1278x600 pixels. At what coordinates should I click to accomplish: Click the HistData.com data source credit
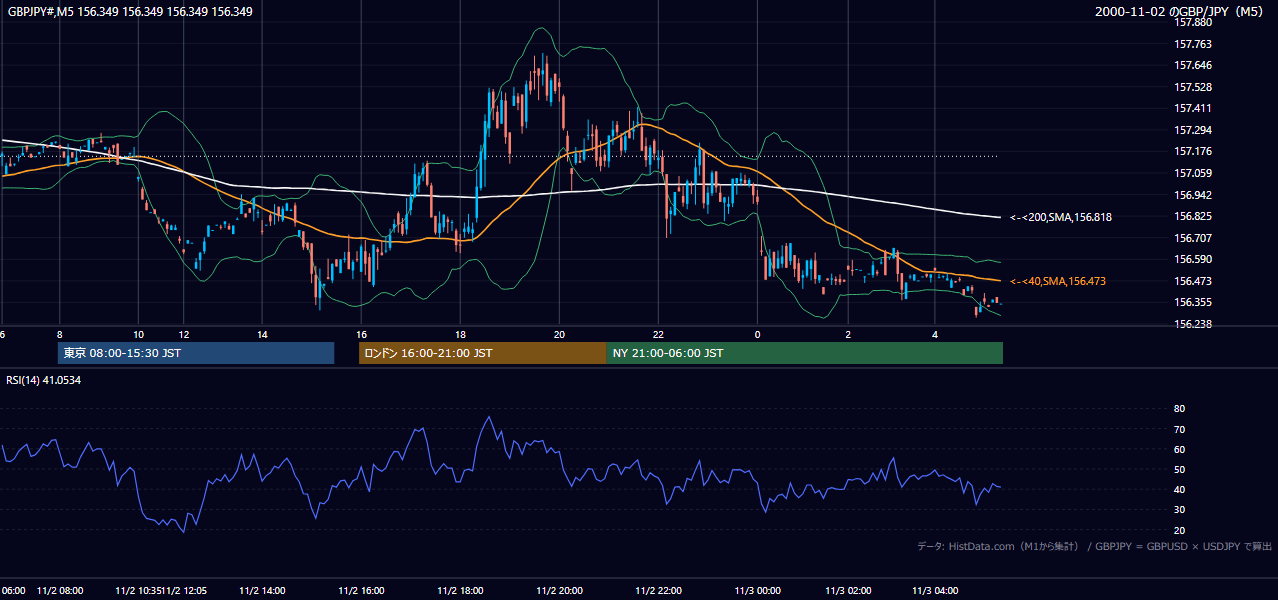click(x=1095, y=546)
